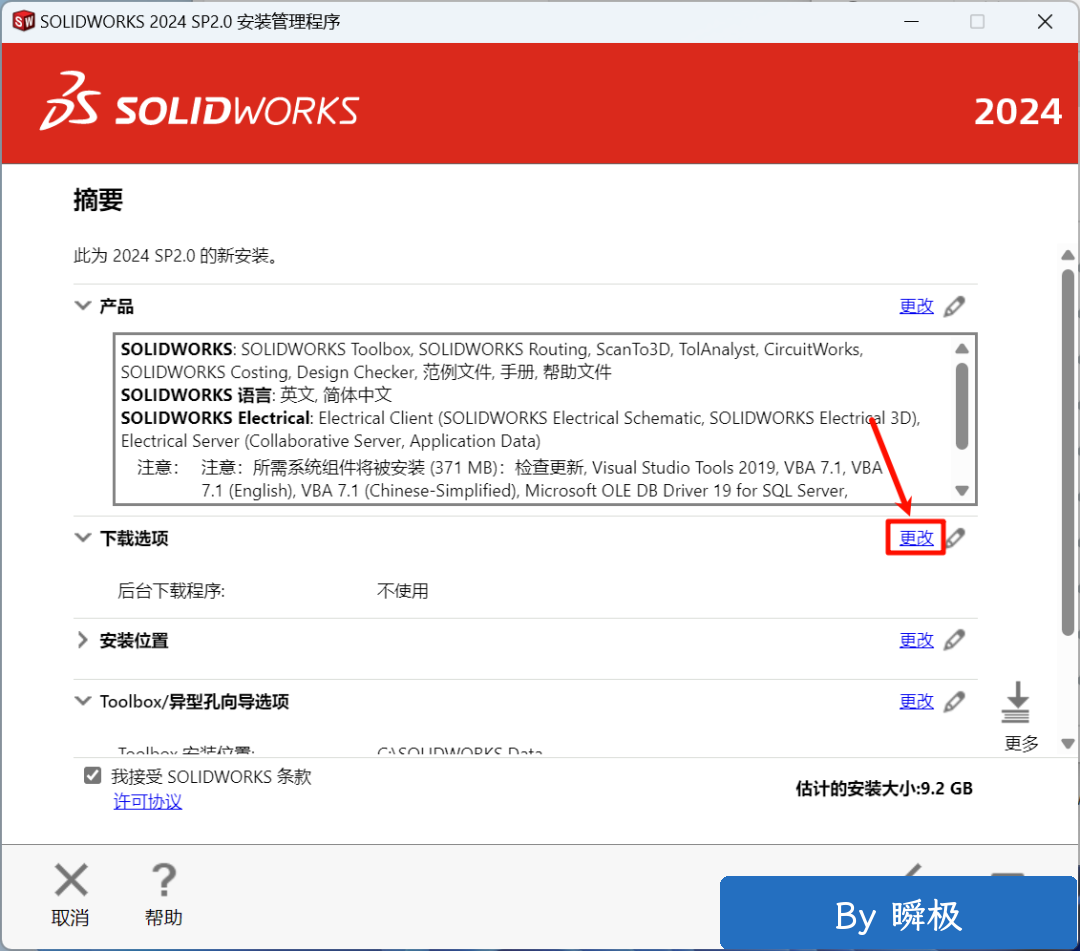Click the pencil icon beside 产品
This screenshot has width=1080, height=951.
(955, 306)
